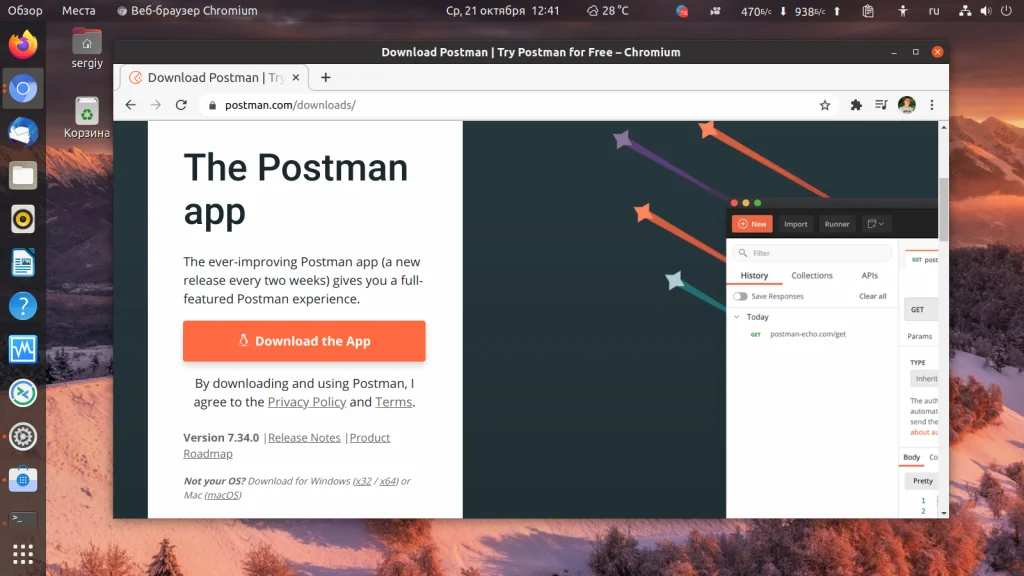Open the network indicator icon
The image size is (1024, 576).
(x=965, y=10)
